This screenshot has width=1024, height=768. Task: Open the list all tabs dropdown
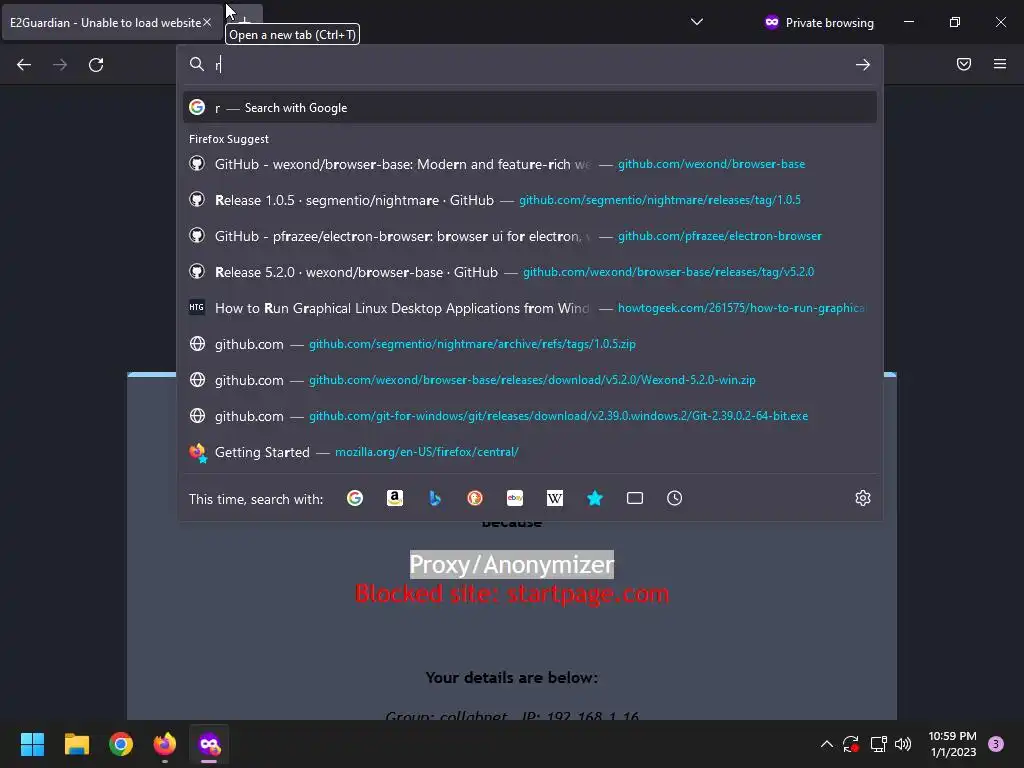(697, 22)
